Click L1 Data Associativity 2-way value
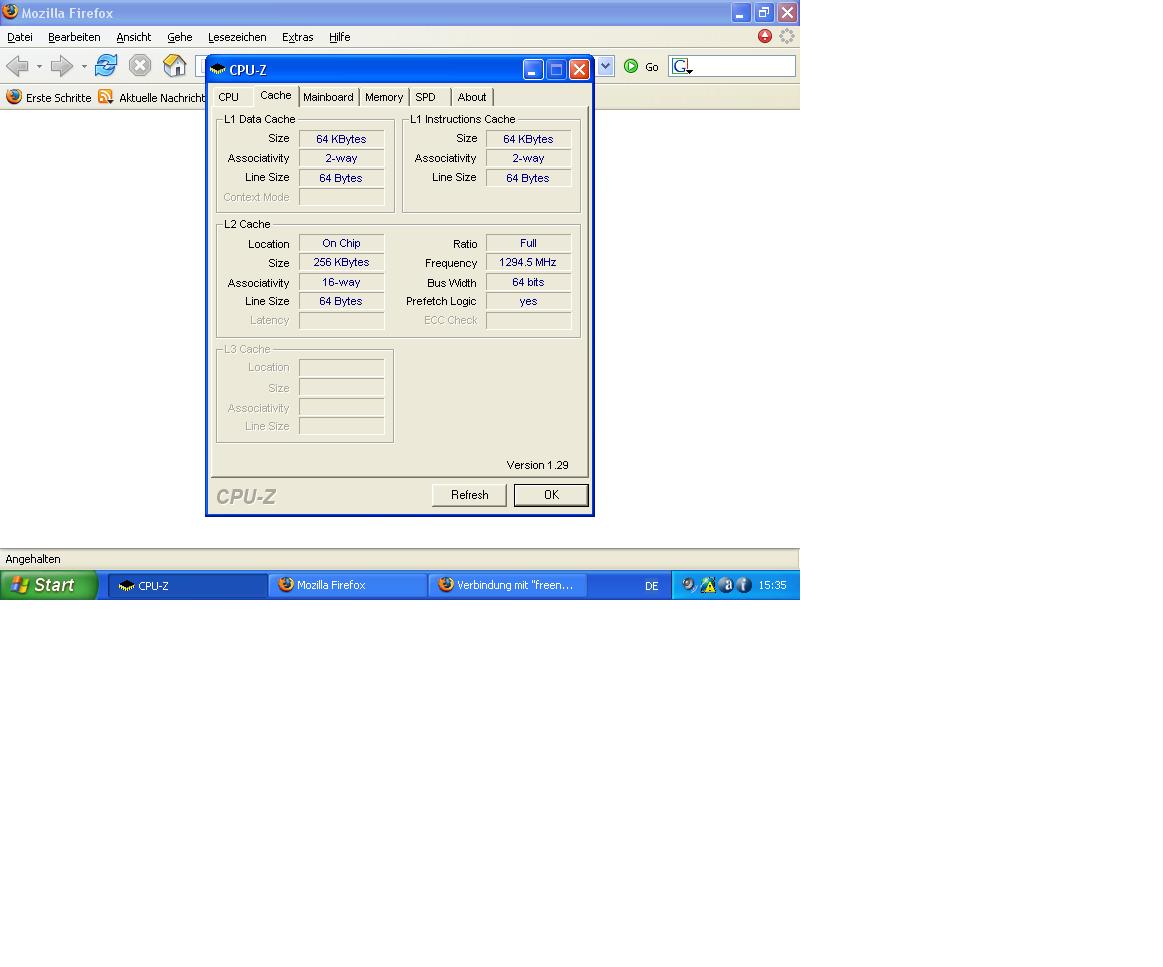Viewport: 1163px width, 967px height. [x=341, y=158]
